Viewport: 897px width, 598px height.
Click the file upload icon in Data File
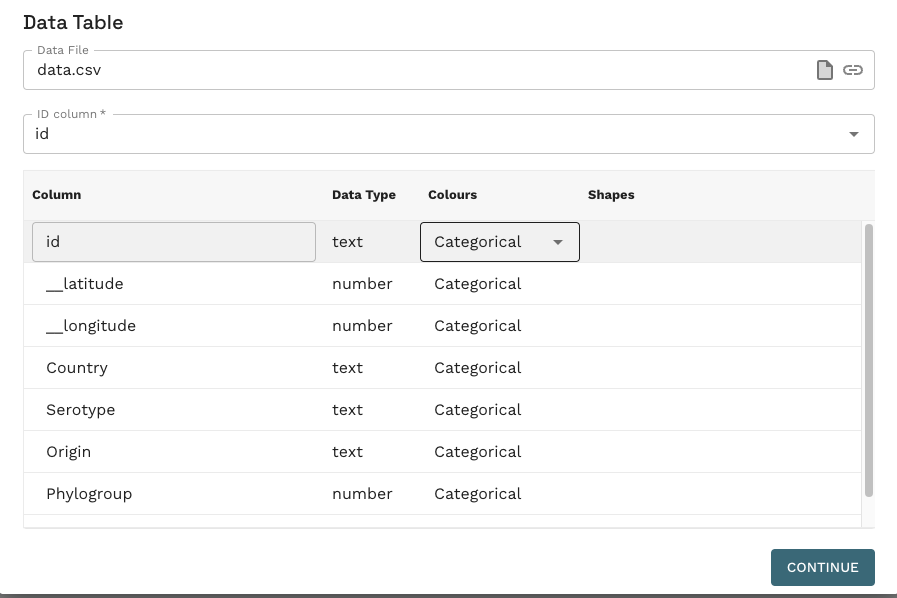[x=824, y=70]
